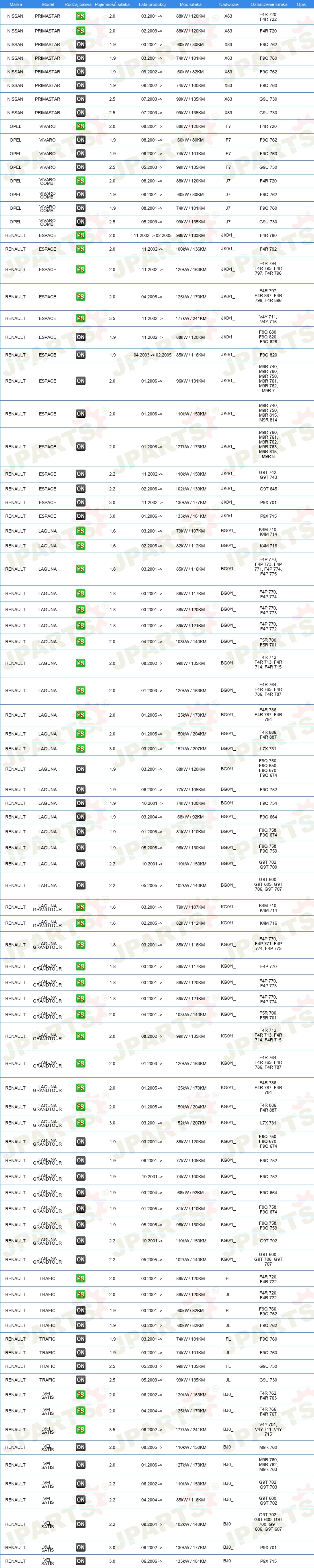Image resolution: width=314 pixels, height=1568 pixels.
Task: Click ON diesel icon for Nissan Primastar 1.9 60kW/80KM
Action: click(80, 45)
